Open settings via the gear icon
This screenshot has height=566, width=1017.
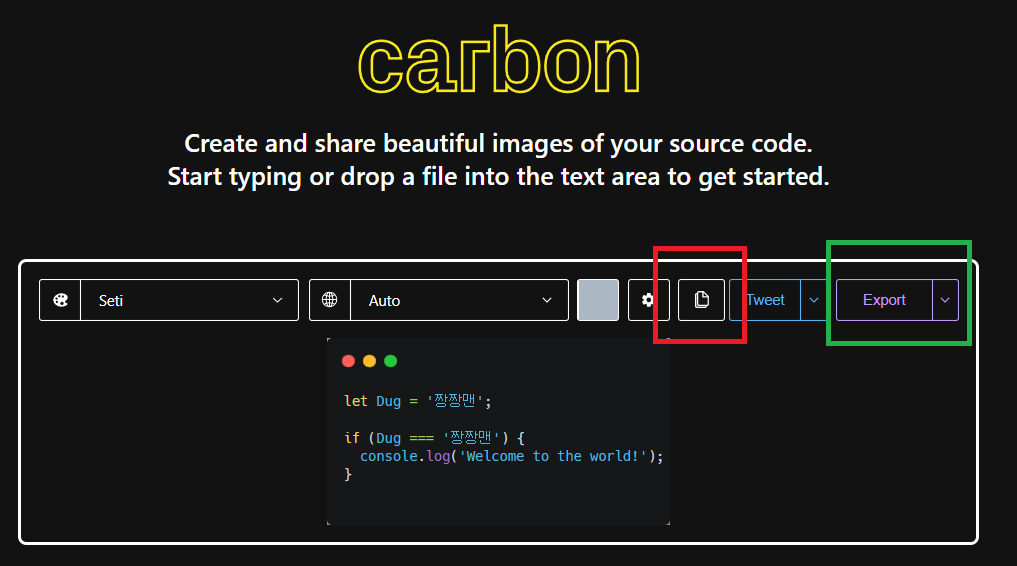(647, 300)
